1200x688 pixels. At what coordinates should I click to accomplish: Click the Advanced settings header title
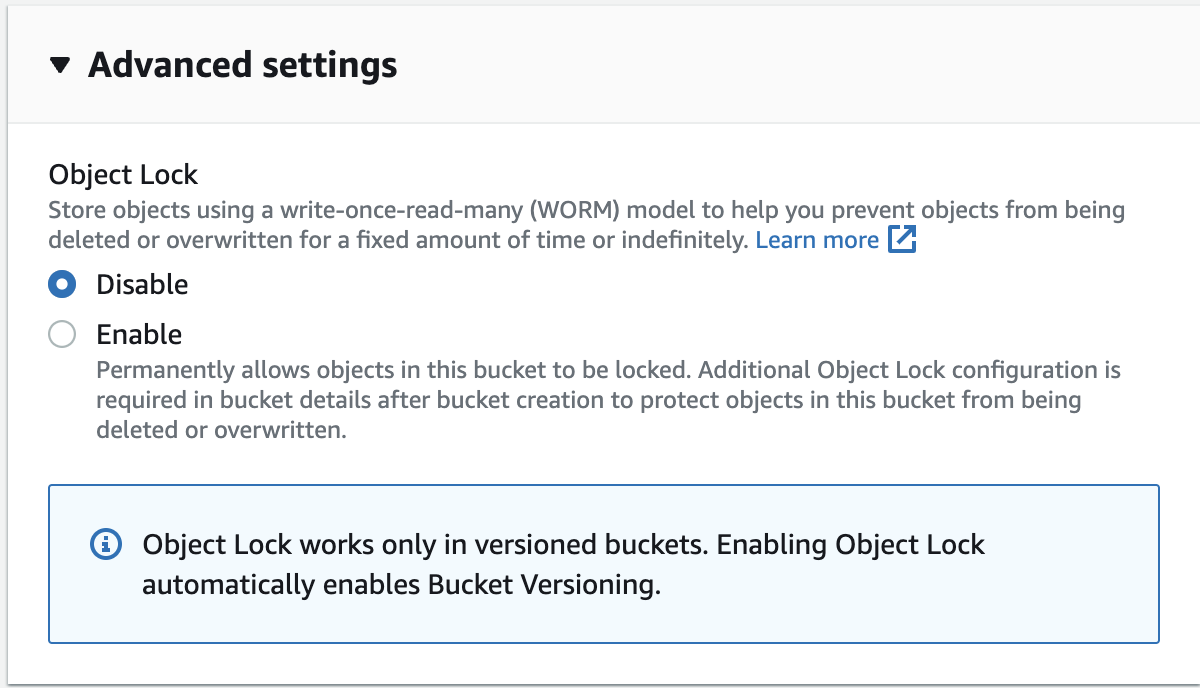tap(243, 65)
